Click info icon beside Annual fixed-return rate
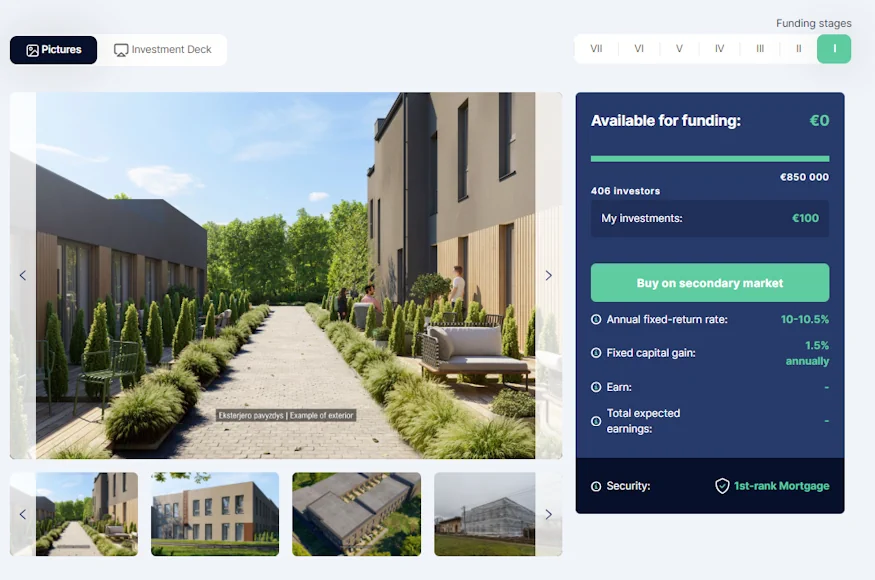Screen dimensions: 875x580 (596, 319)
